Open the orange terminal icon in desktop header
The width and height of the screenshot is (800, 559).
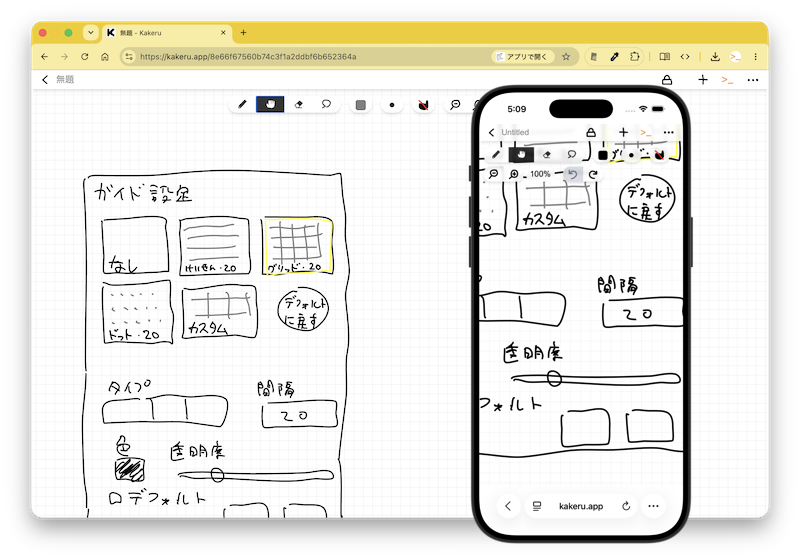tap(727, 80)
